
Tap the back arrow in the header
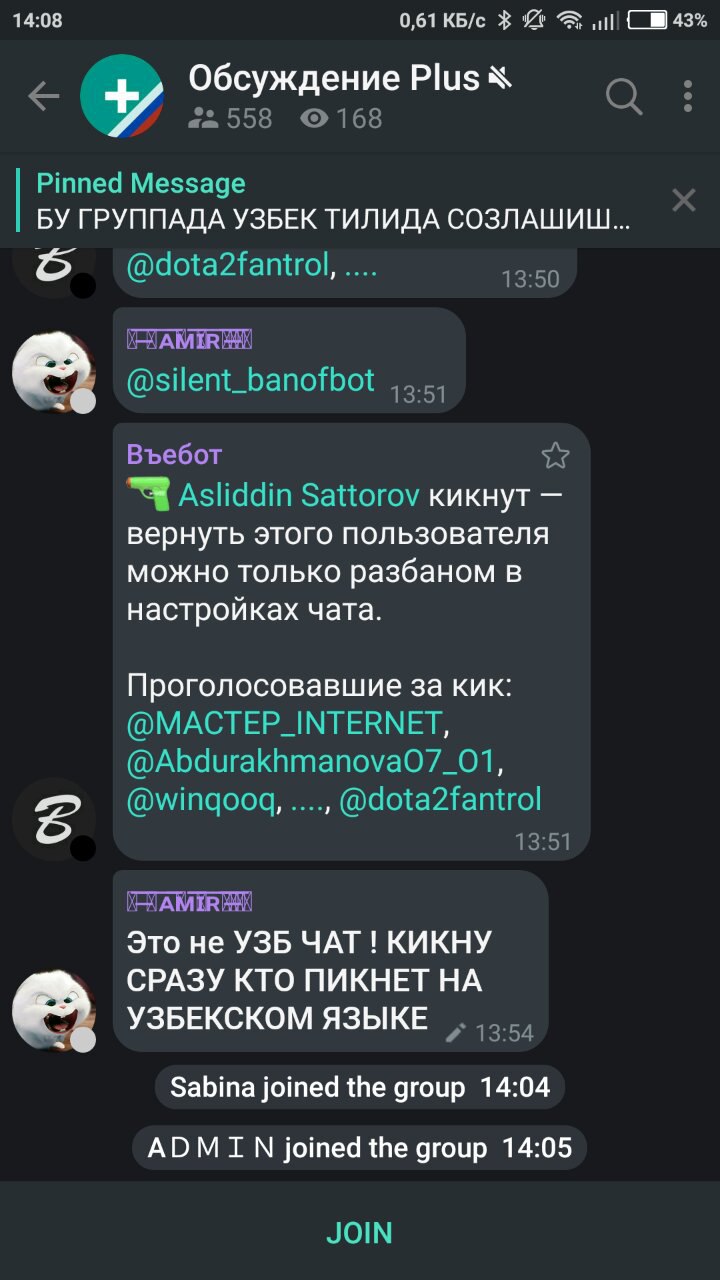click(x=44, y=97)
